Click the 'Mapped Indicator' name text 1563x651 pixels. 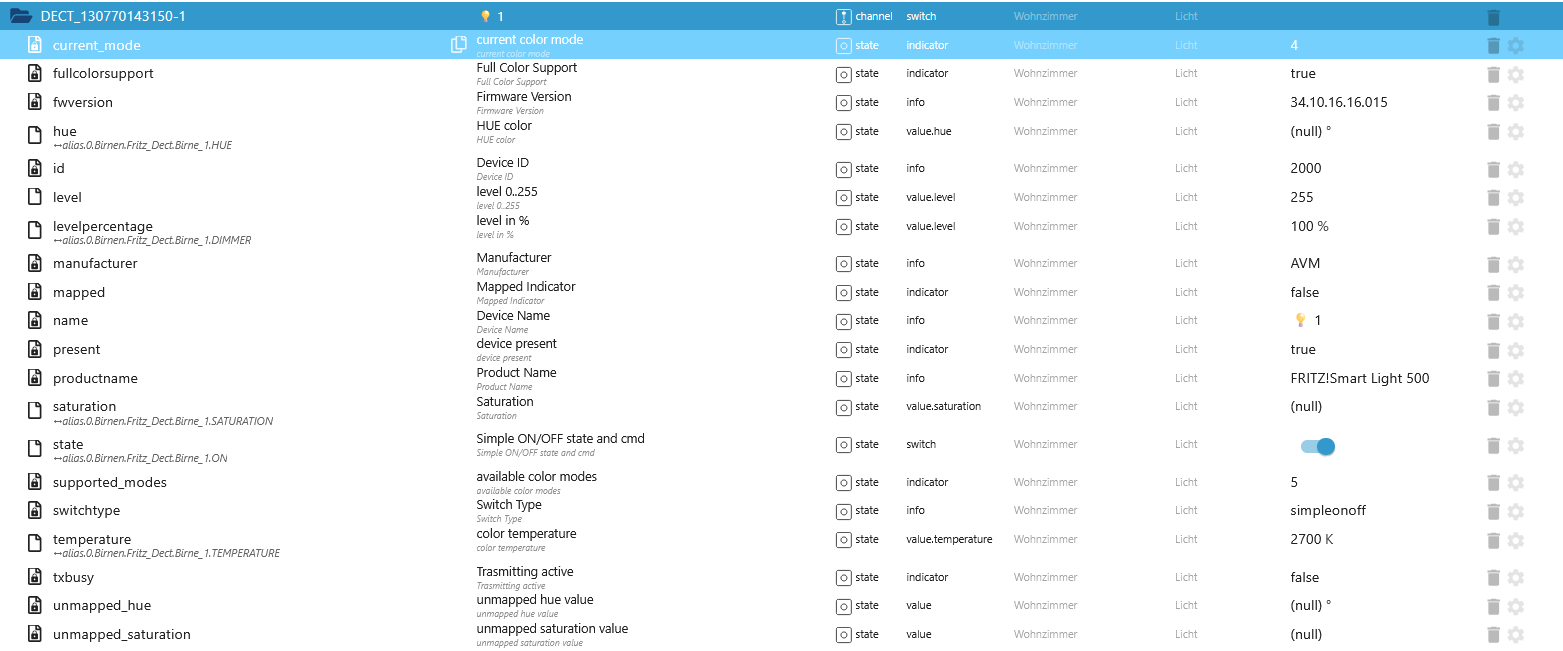pyautogui.click(x=526, y=286)
